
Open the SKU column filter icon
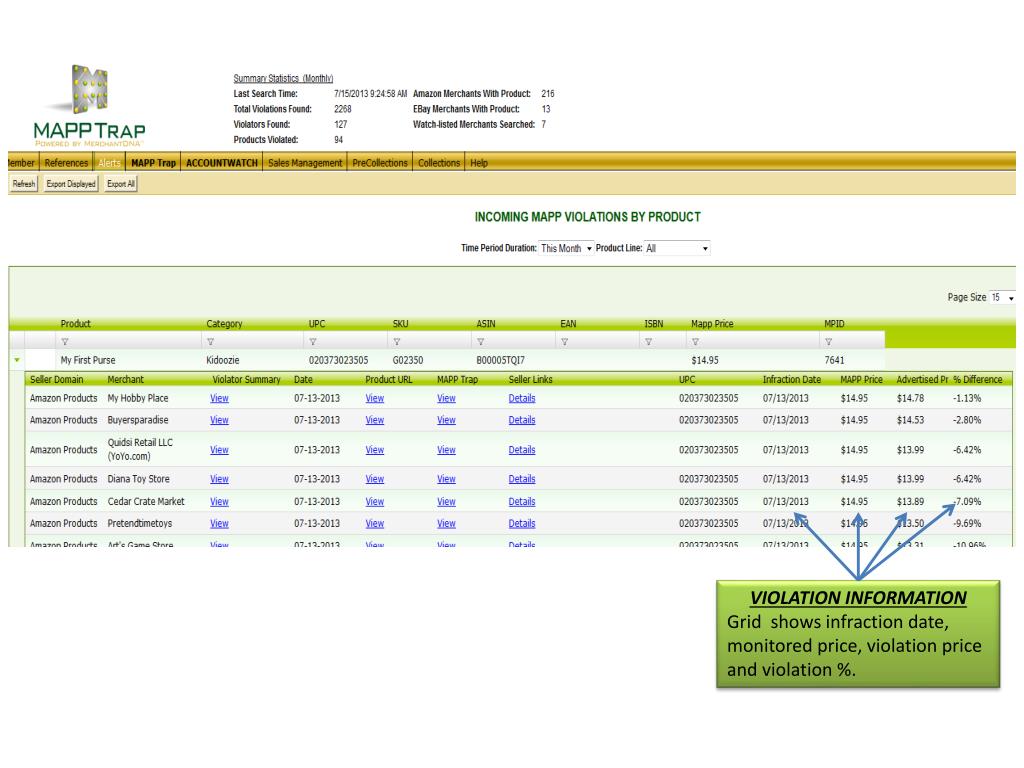(x=396, y=342)
